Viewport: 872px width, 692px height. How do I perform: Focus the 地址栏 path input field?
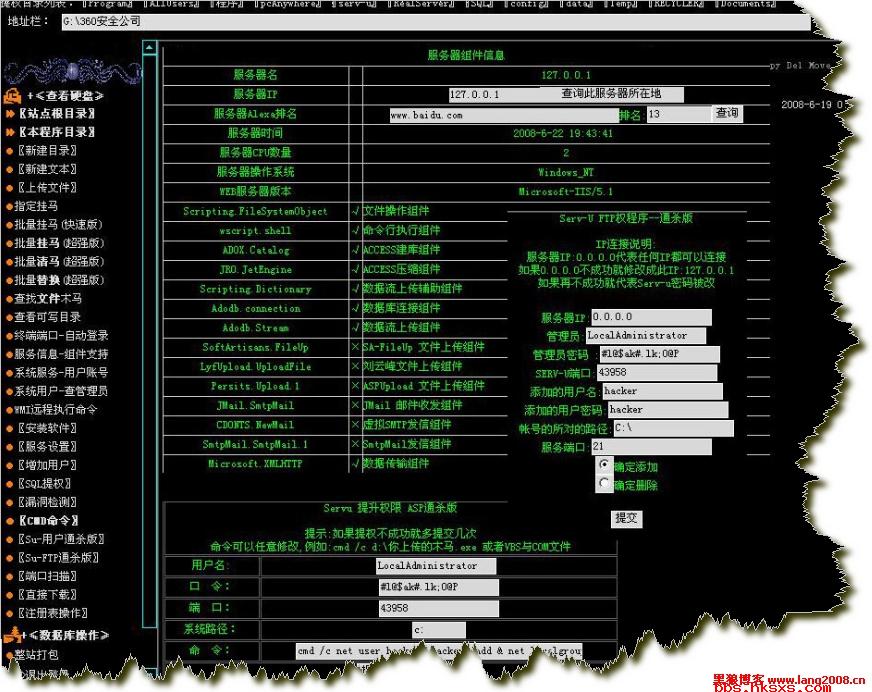tap(435, 22)
